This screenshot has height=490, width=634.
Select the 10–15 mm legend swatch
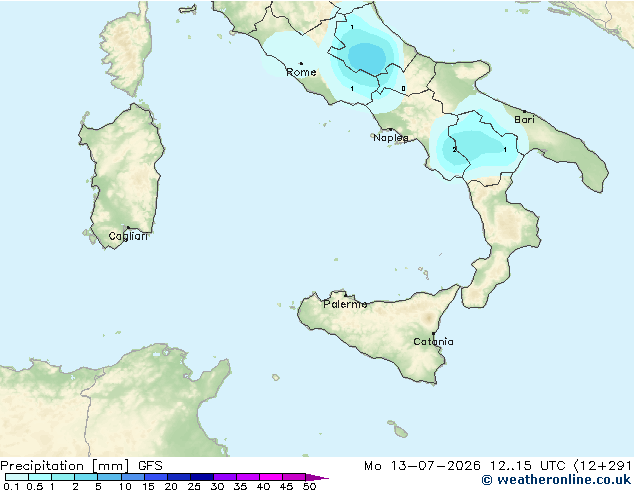[x=133, y=477]
